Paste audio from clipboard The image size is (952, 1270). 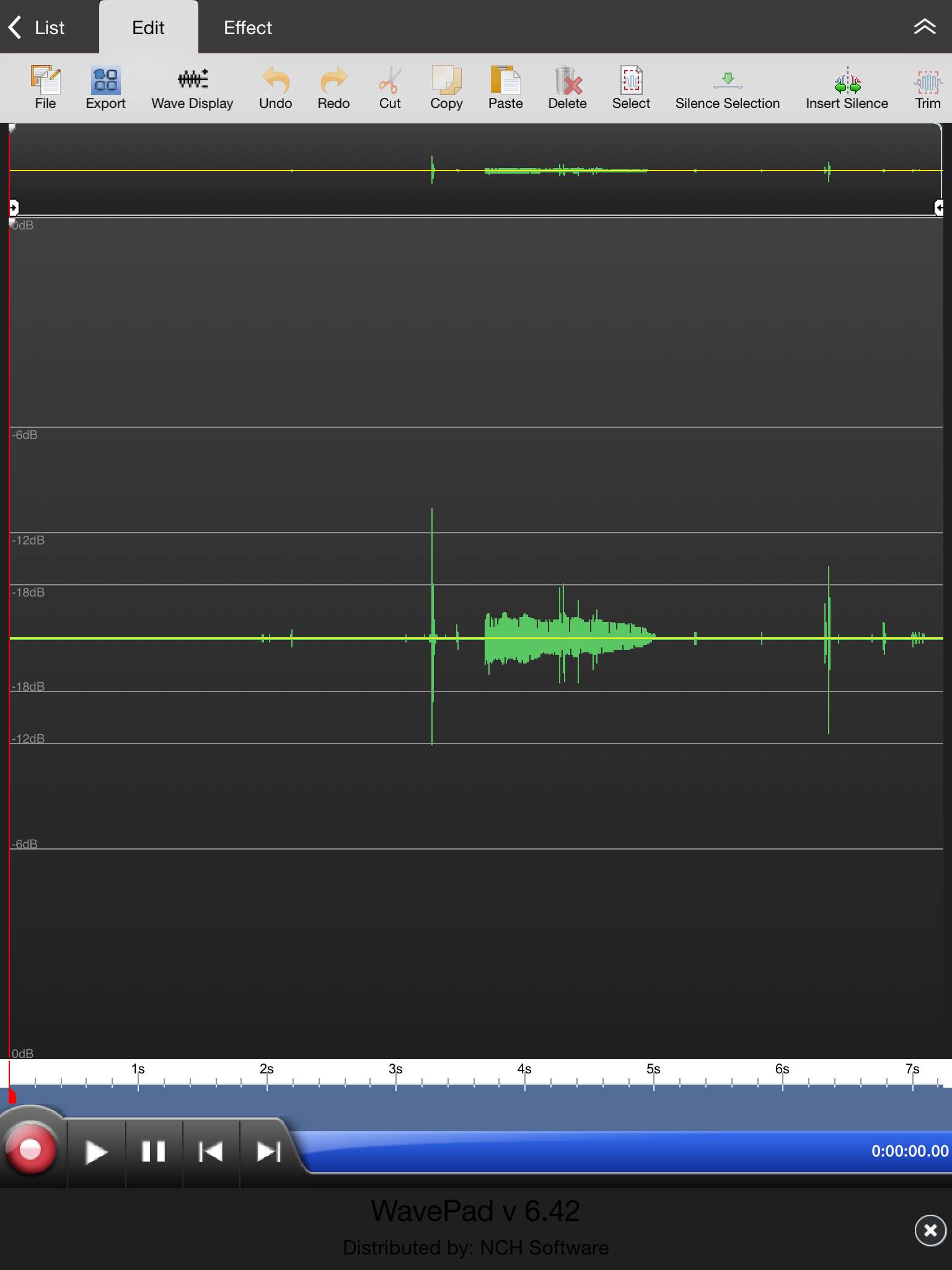(505, 87)
